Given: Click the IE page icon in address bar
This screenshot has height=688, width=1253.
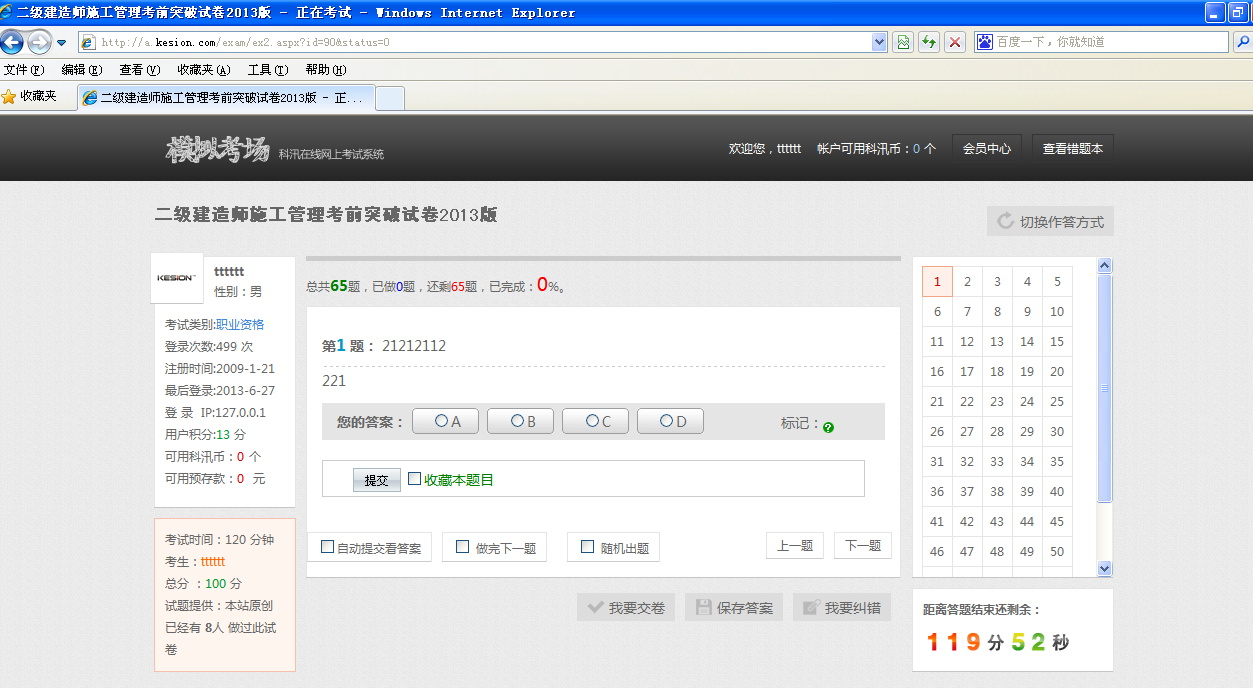Looking at the screenshot, I should (88, 42).
